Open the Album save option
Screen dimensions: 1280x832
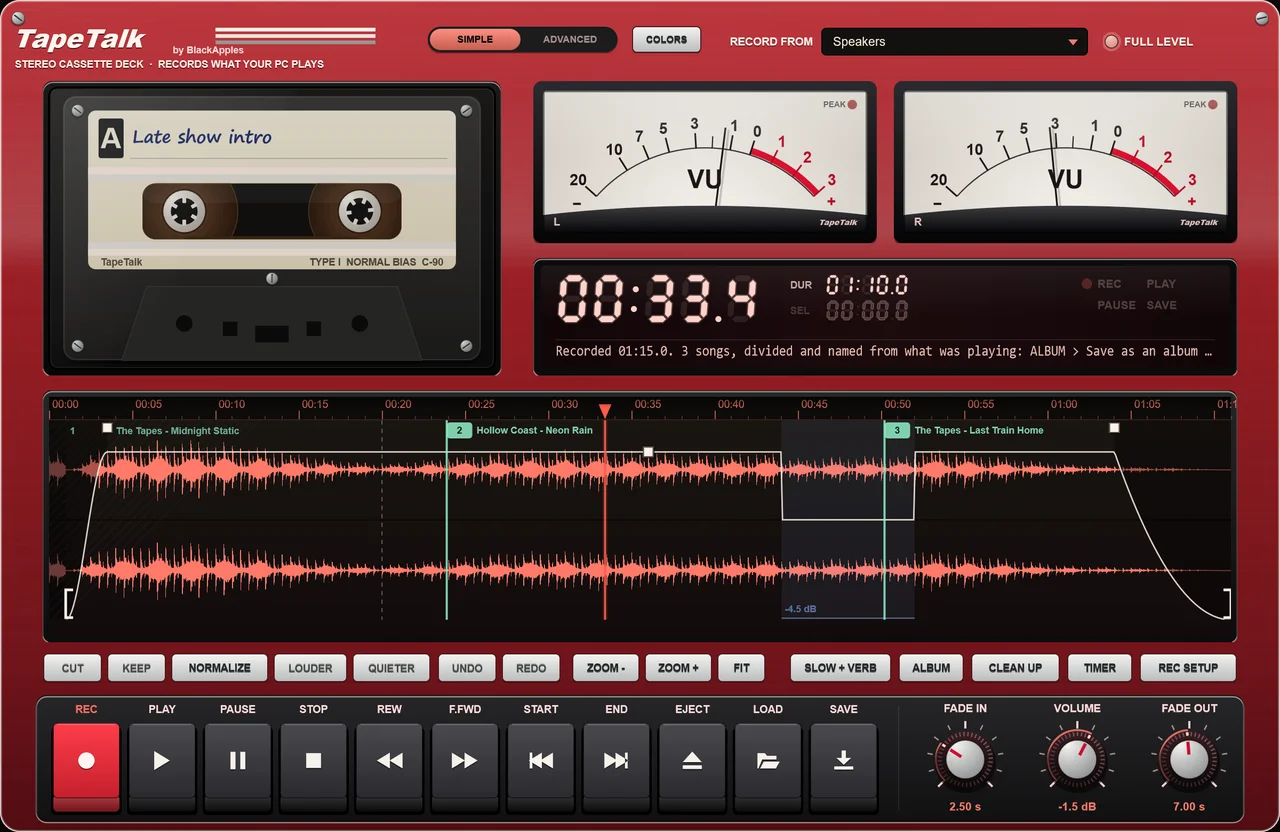(x=931, y=668)
